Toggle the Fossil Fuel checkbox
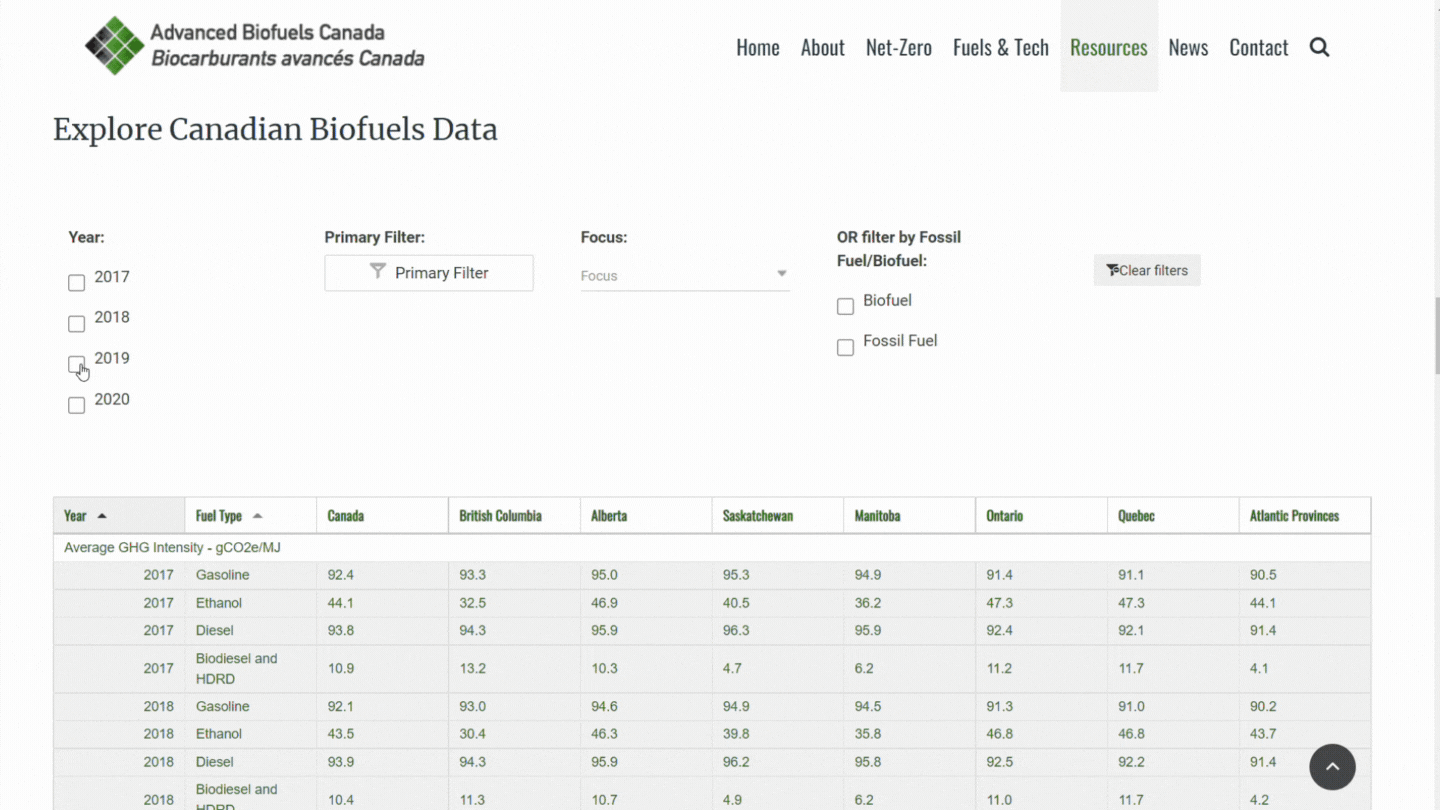Viewport: 1440px width, 810px height. [x=845, y=347]
